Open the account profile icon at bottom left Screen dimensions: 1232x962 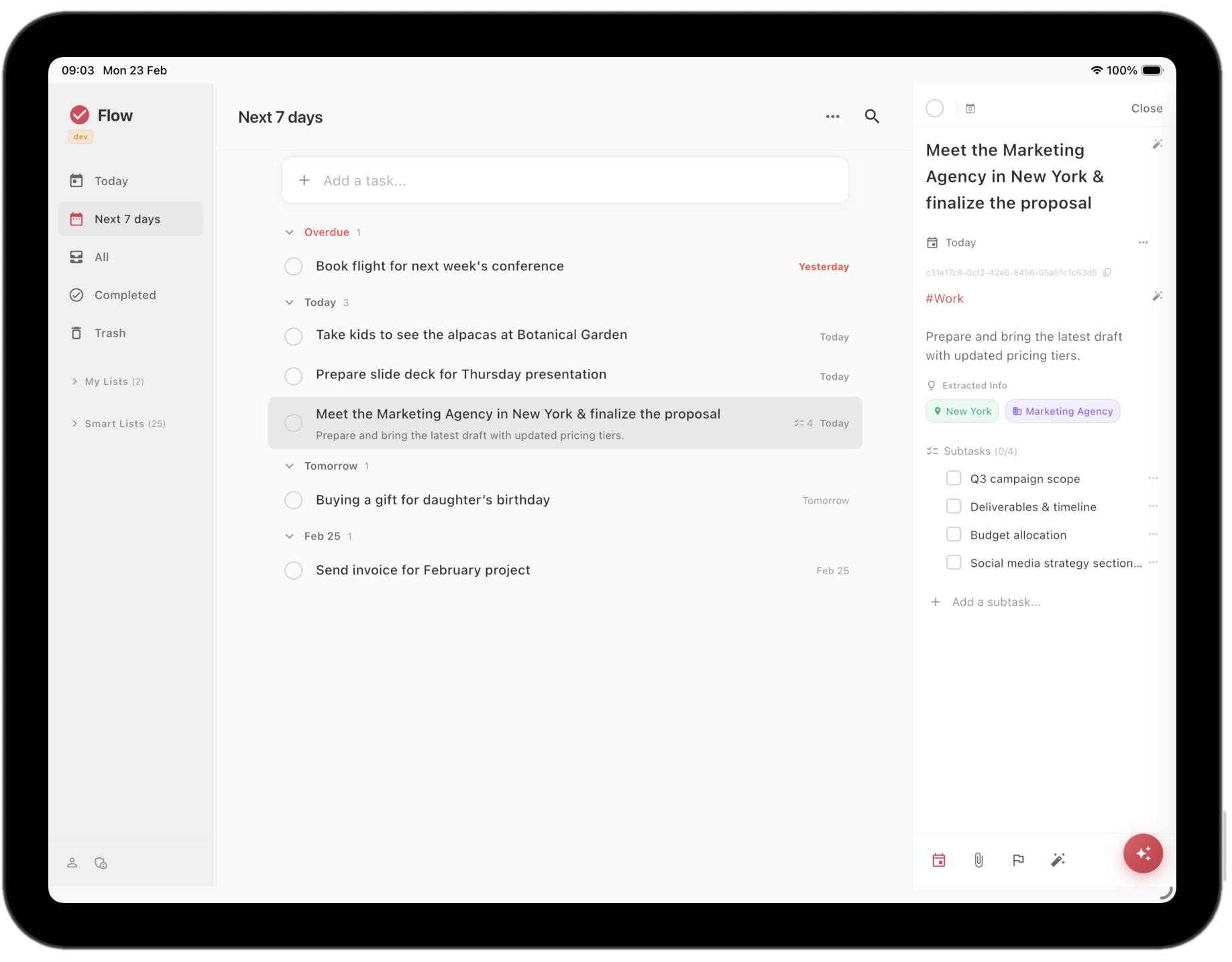tap(72, 863)
